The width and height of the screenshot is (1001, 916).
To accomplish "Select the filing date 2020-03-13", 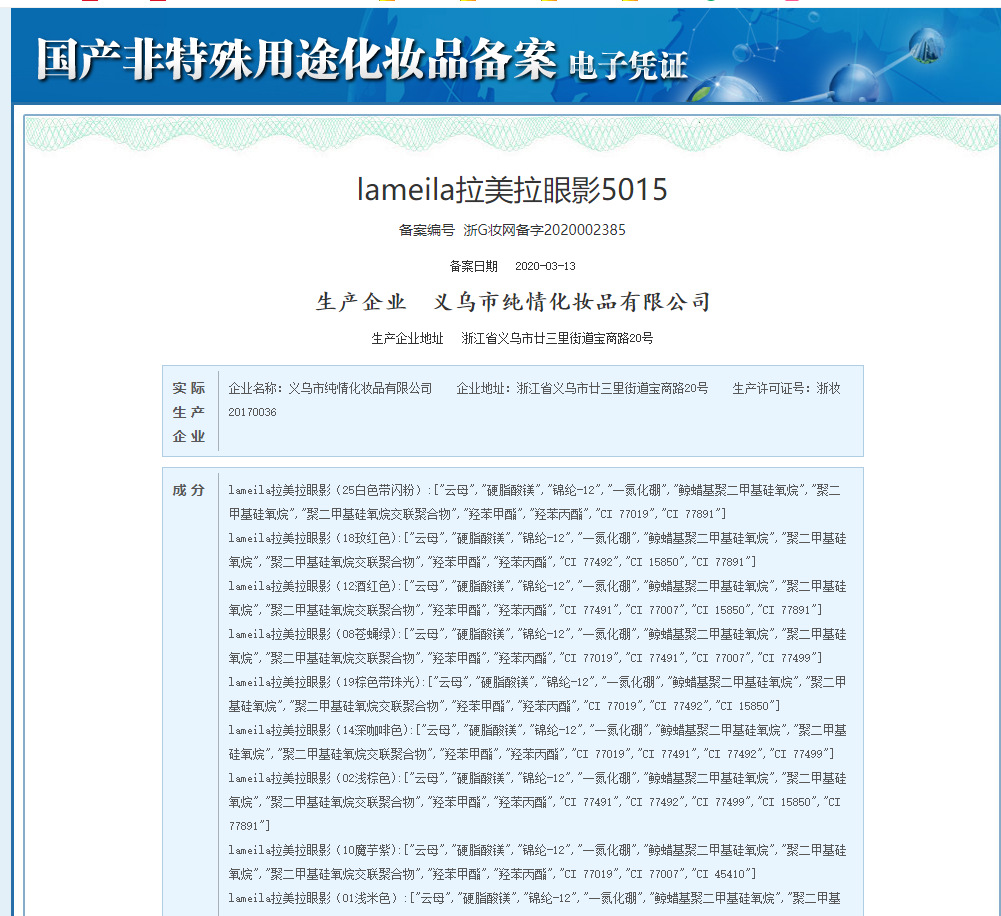I will click(x=545, y=266).
